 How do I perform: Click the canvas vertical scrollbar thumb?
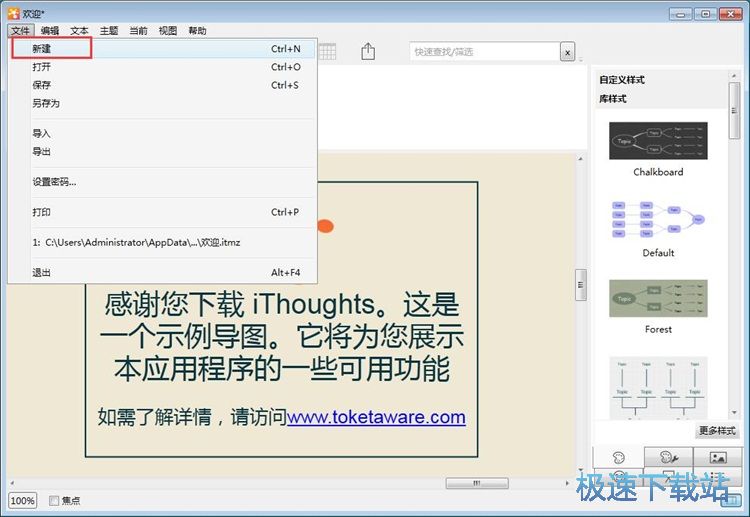pos(581,285)
